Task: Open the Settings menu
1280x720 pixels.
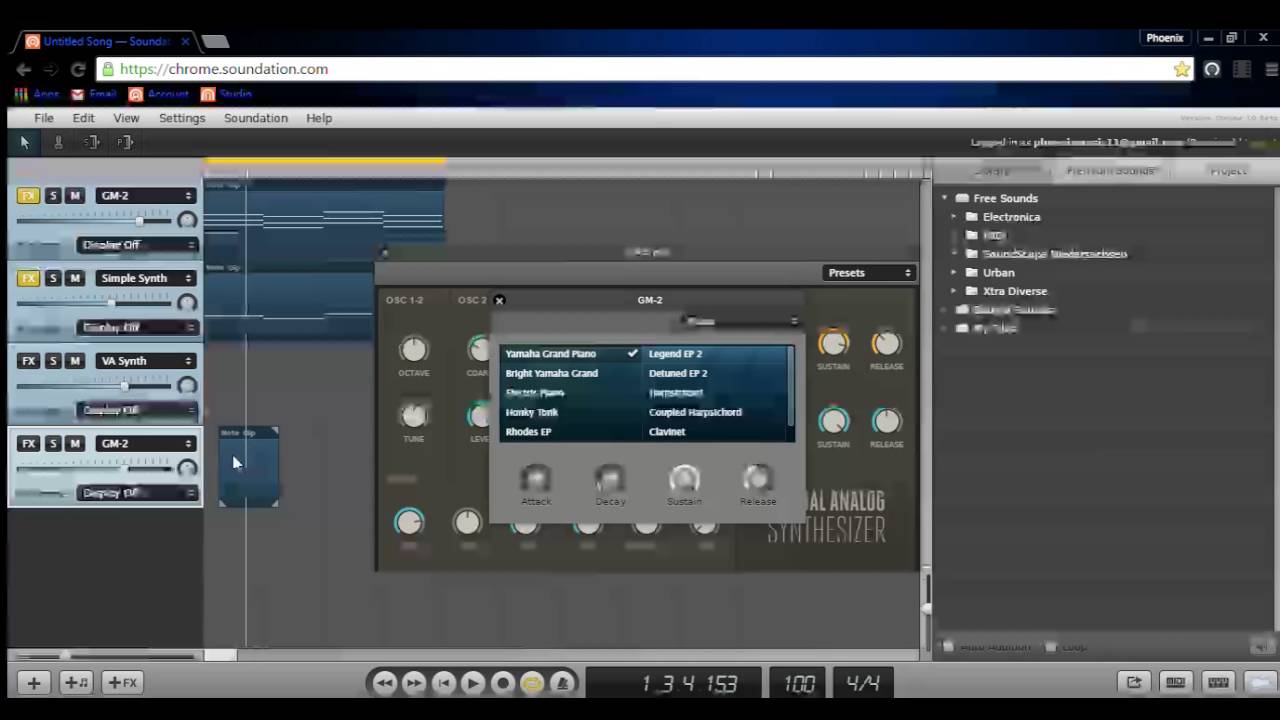Action: pos(182,118)
